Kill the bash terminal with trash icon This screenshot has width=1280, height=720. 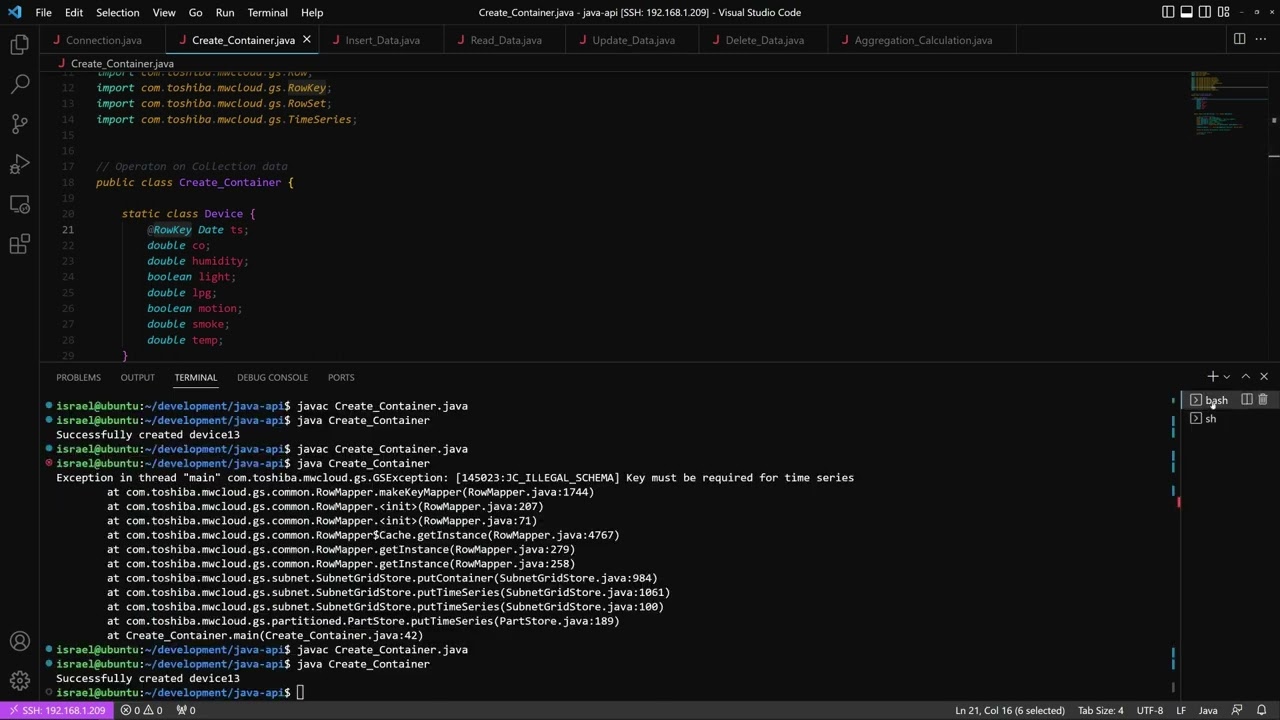click(x=1263, y=400)
